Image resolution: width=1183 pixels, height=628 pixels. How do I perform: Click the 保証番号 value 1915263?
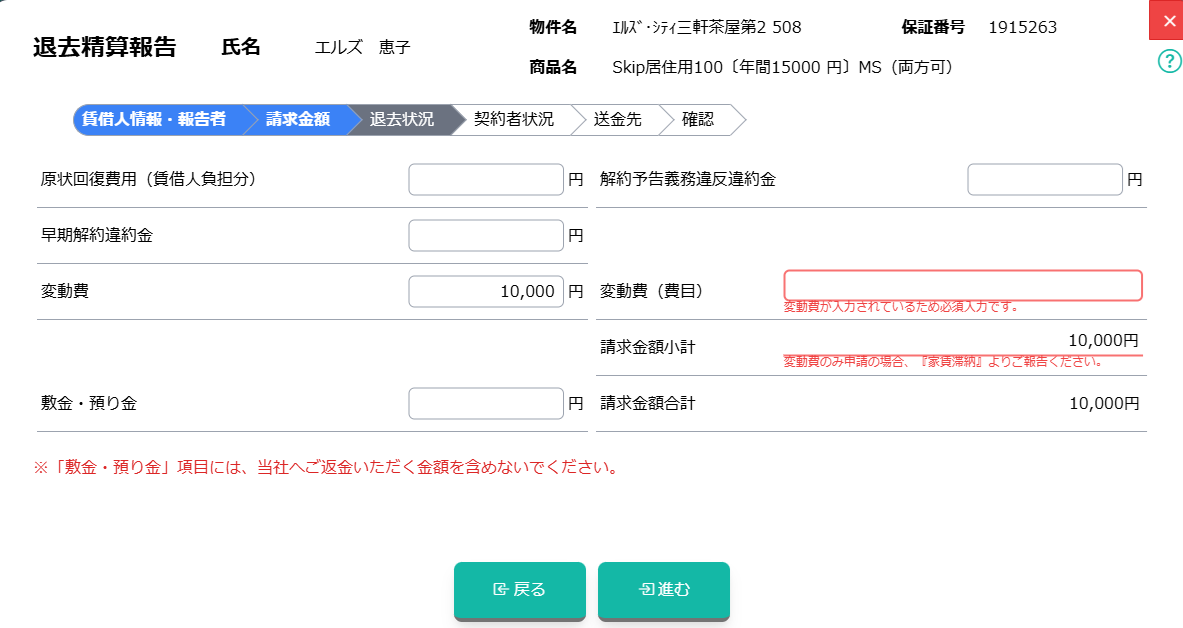[1022, 28]
